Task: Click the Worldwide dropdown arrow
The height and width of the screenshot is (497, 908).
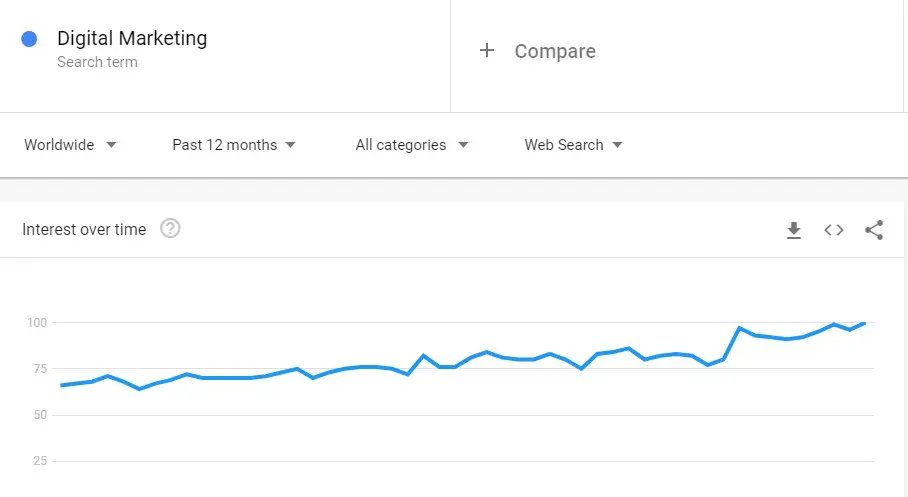Action: [111, 145]
